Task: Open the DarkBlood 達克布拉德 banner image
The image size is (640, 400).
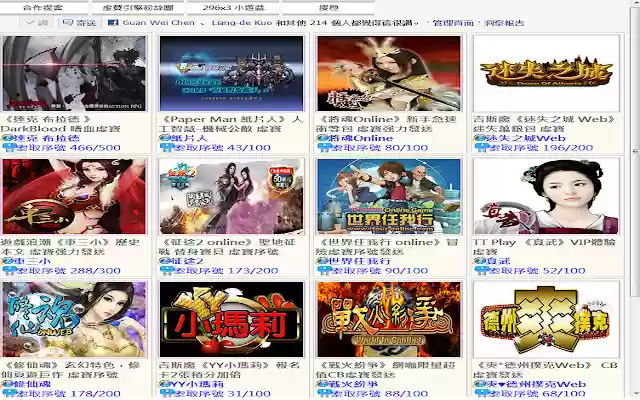Action: click(x=74, y=73)
